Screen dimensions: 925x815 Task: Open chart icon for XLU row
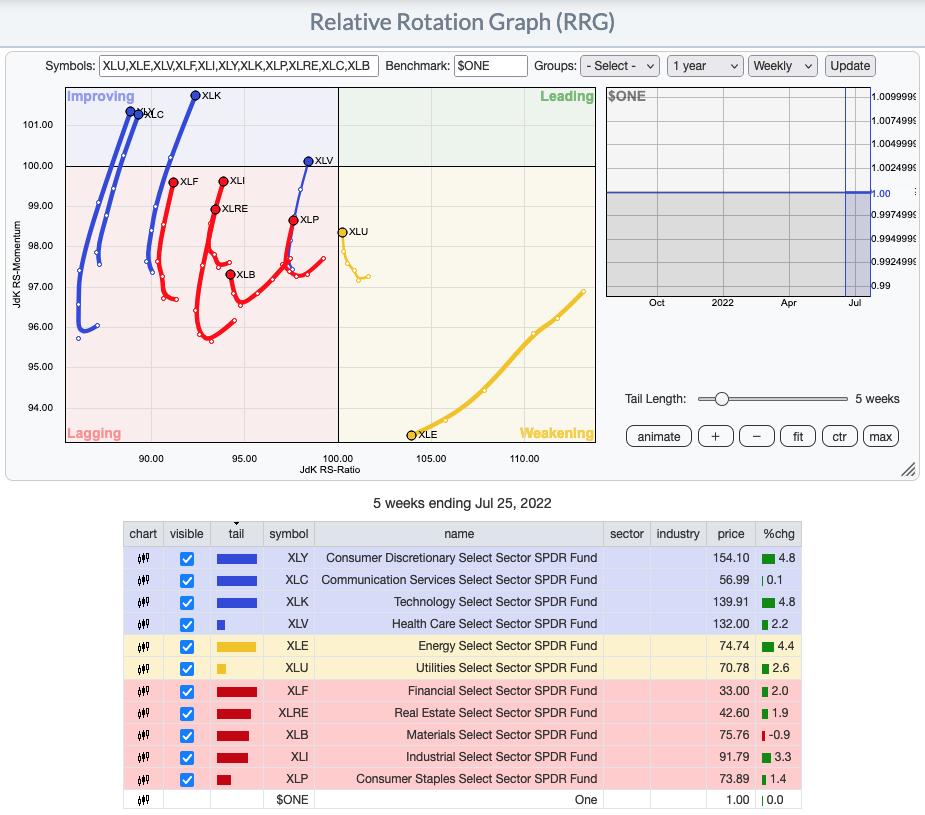click(x=143, y=669)
